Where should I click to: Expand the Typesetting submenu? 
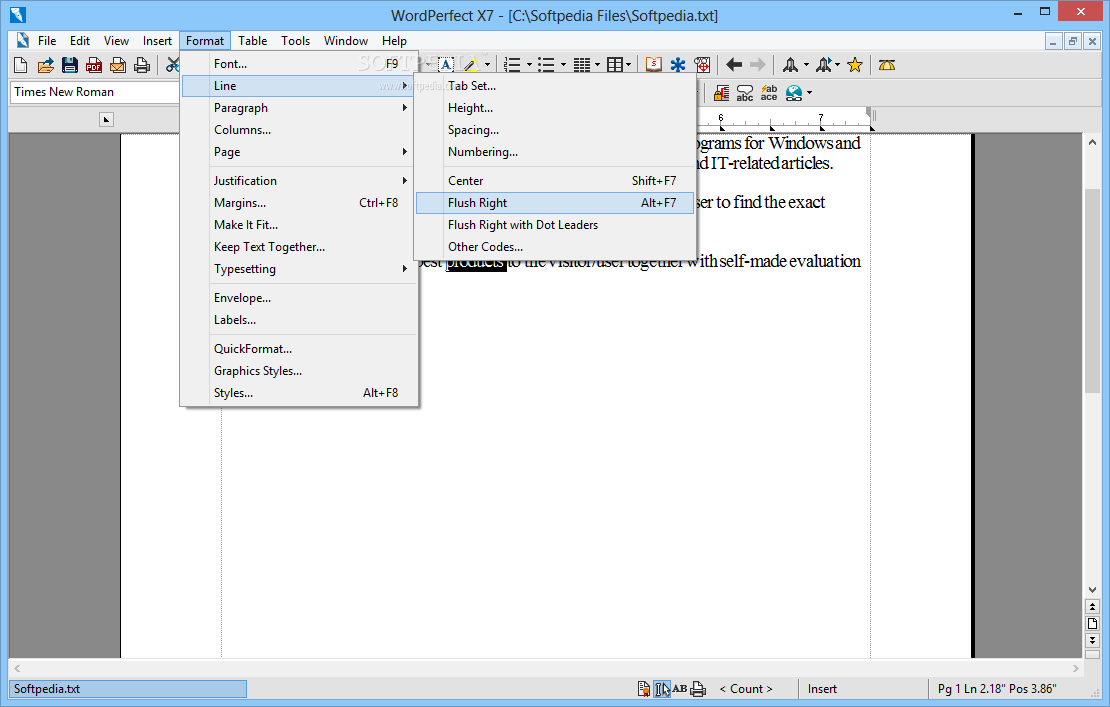299,269
